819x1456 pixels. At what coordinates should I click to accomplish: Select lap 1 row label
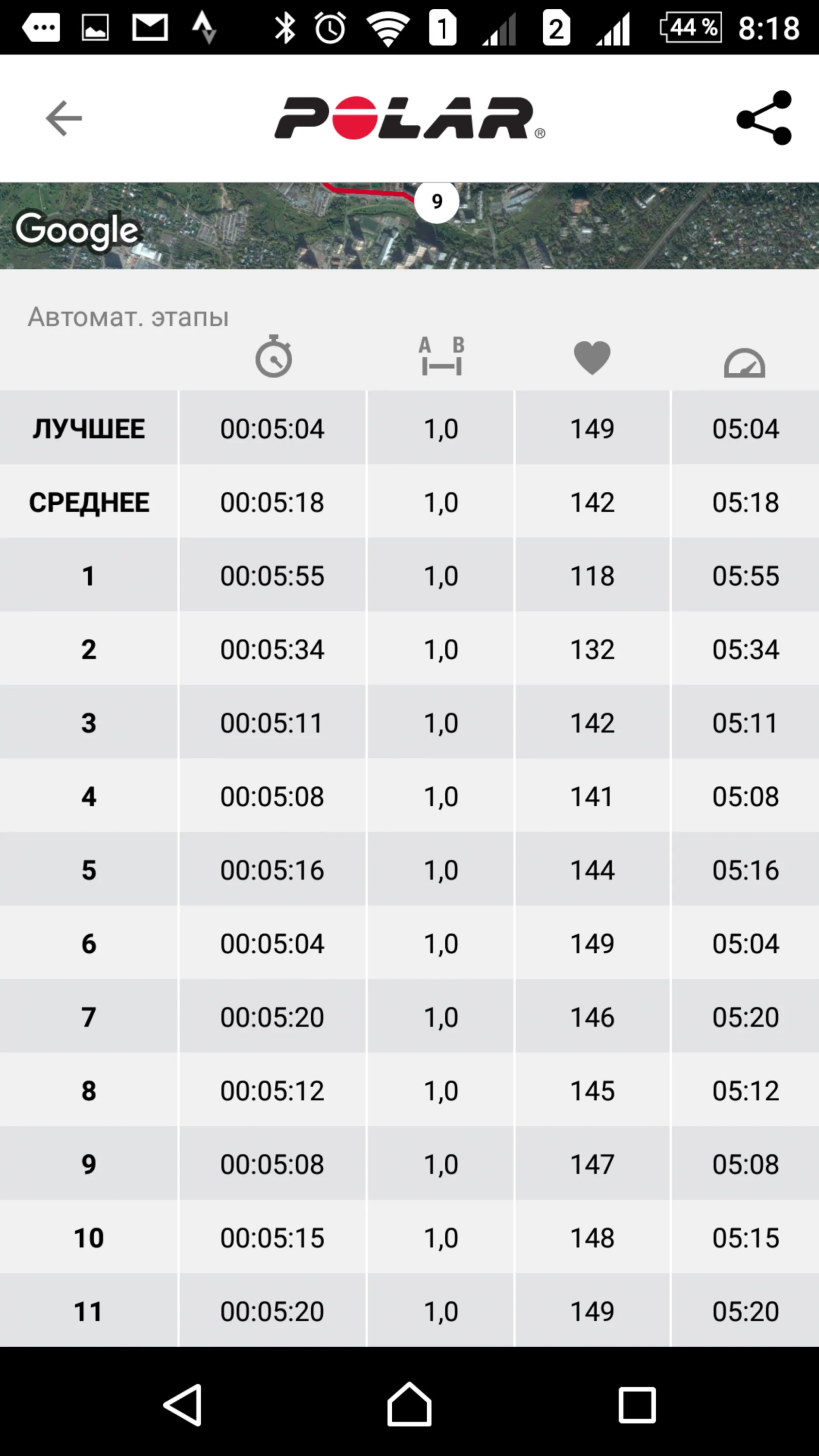click(x=89, y=576)
